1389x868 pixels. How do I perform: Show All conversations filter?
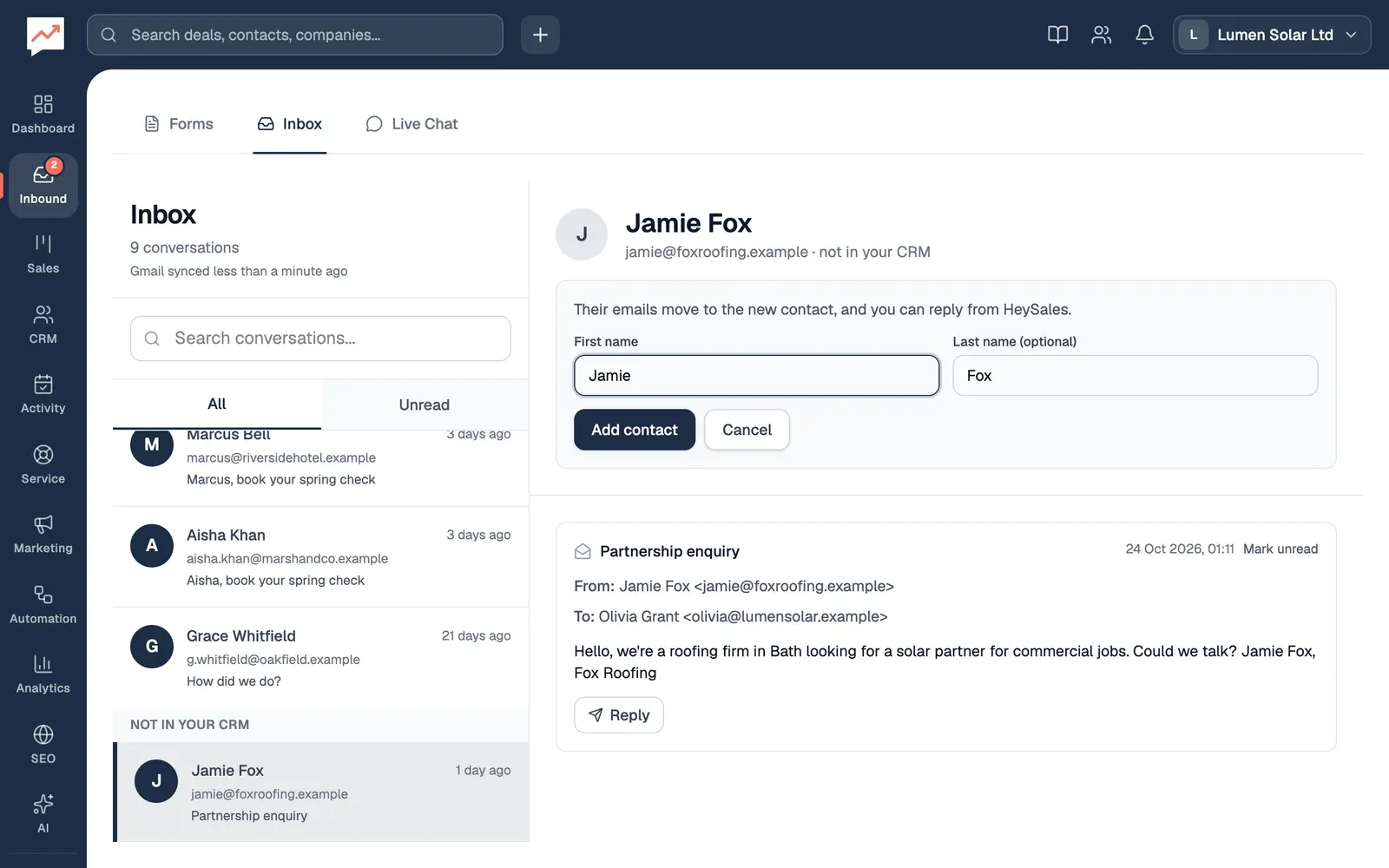point(217,404)
